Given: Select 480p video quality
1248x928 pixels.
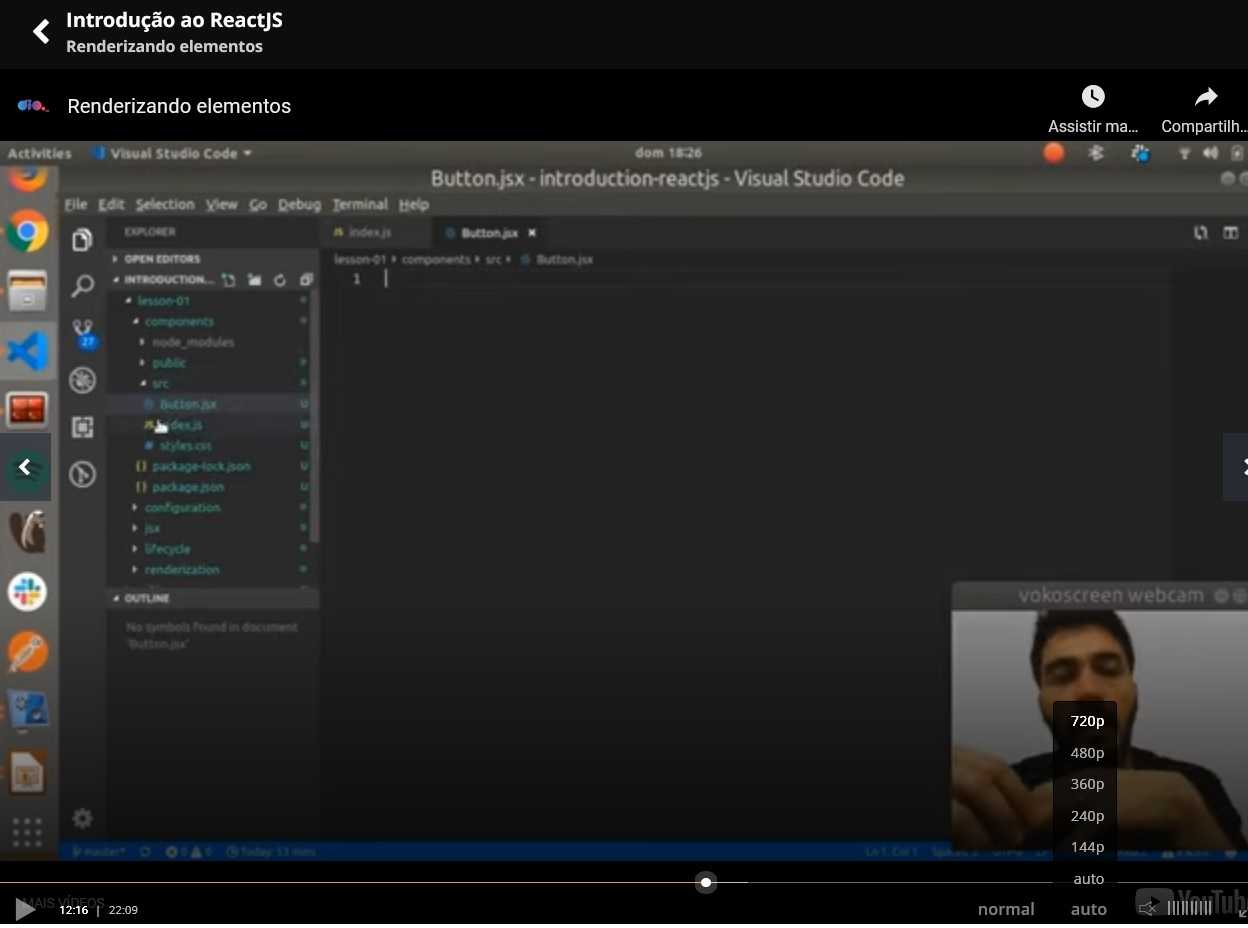Looking at the screenshot, I should tap(1087, 753).
